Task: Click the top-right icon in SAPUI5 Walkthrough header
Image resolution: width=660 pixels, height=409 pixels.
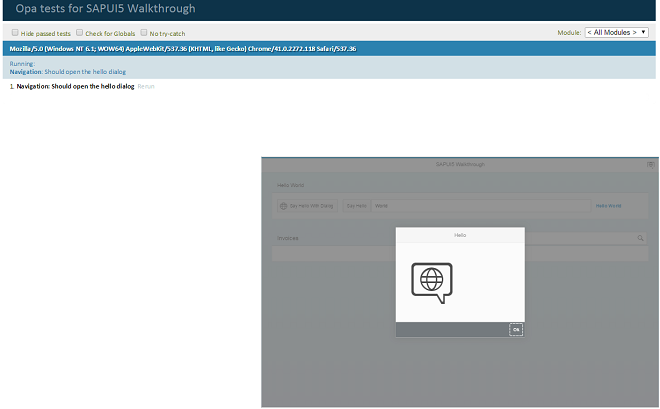Action: pyautogui.click(x=651, y=163)
